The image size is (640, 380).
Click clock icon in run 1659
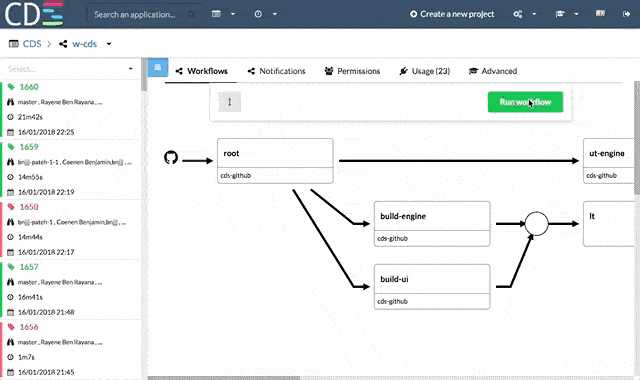click(11, 177)
